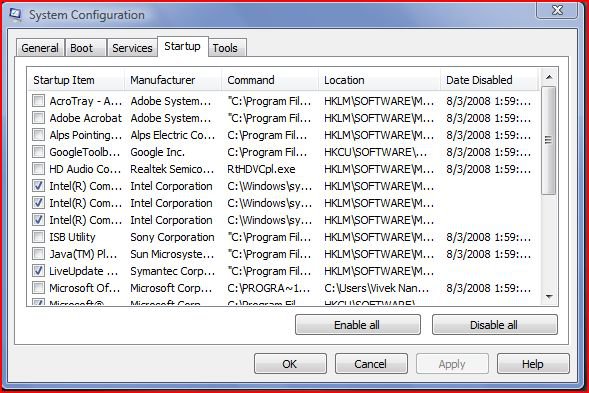Enable the Java(TM) Pl... checkbox
The height and width of the screenshot is (393, 589).
38,254
